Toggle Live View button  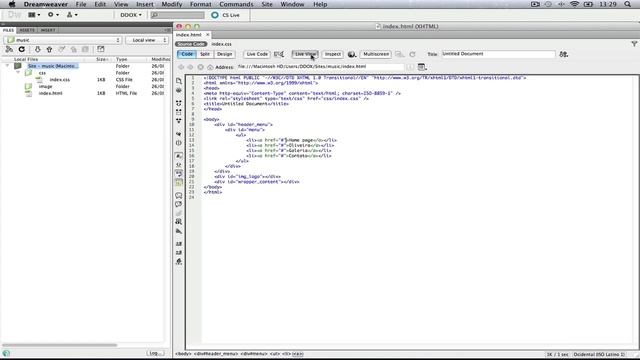(305, 54)
